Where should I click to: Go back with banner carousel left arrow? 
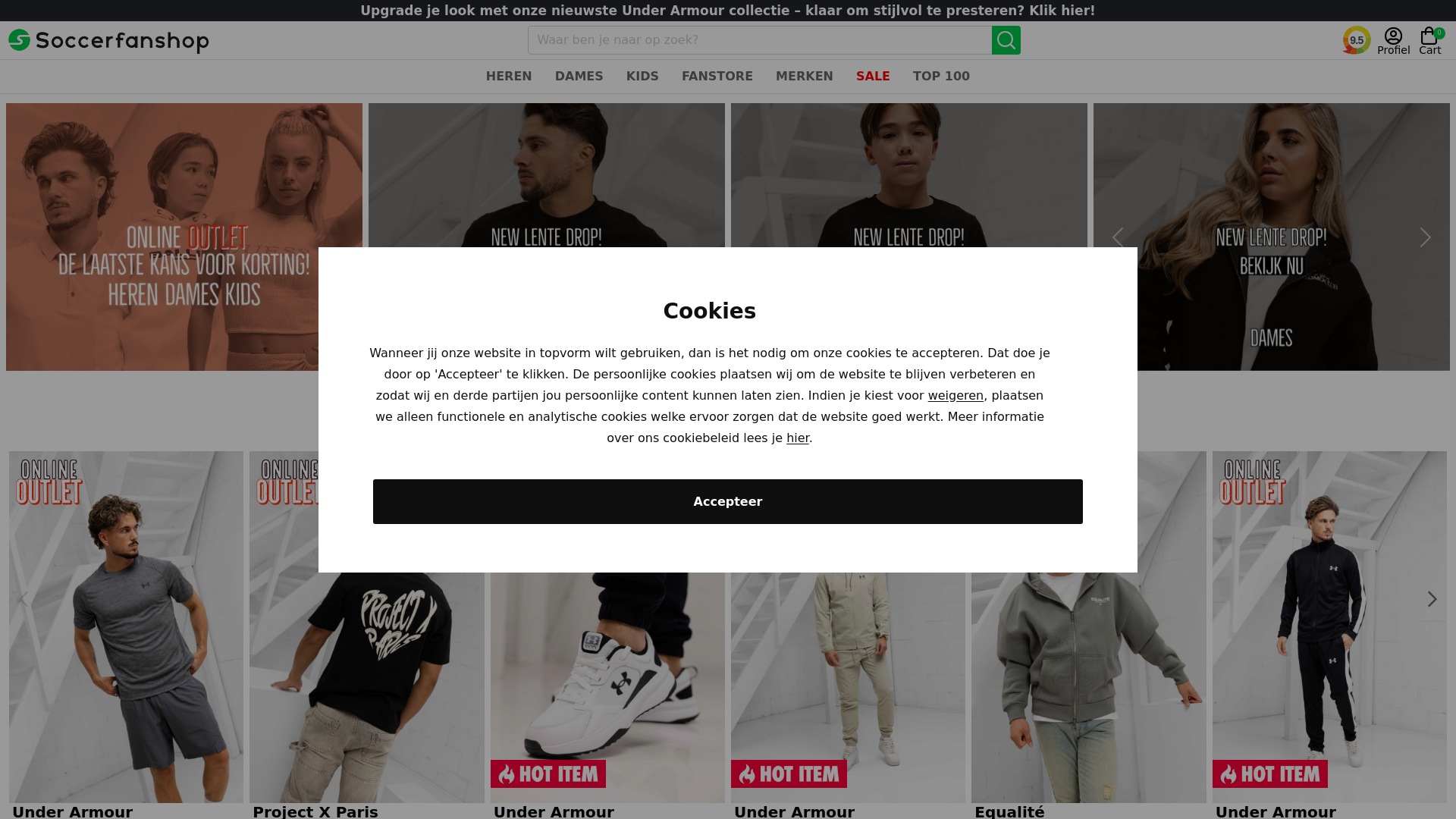pos(1118,237)
